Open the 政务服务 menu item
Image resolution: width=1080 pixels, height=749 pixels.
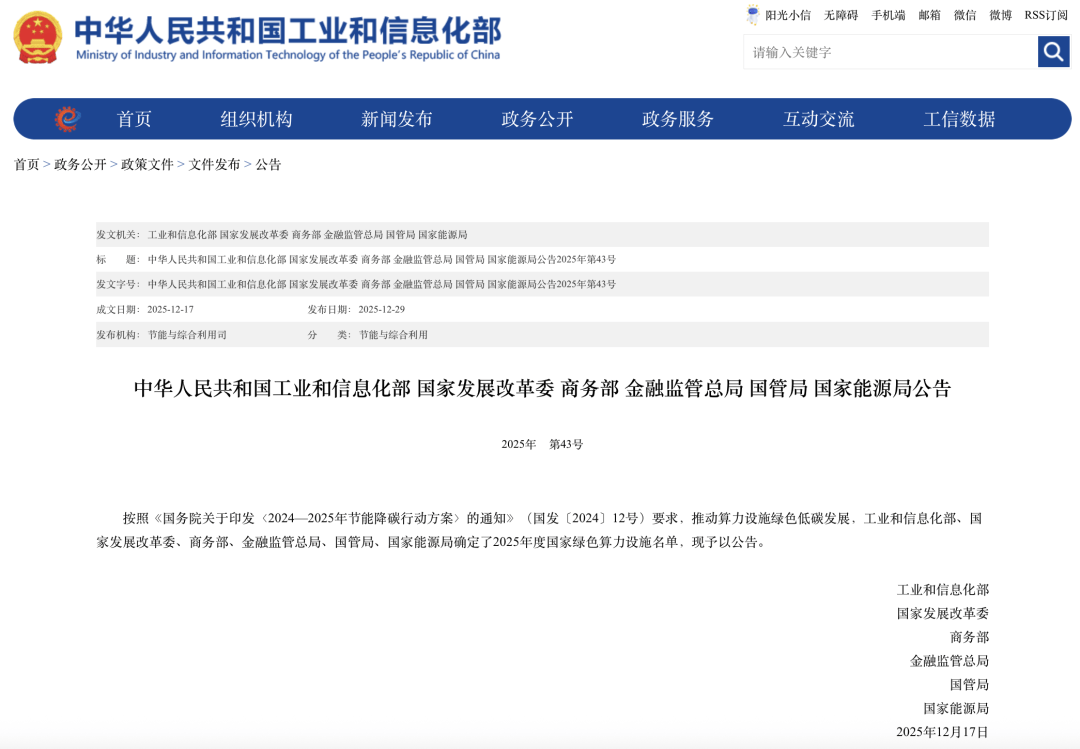677,119
